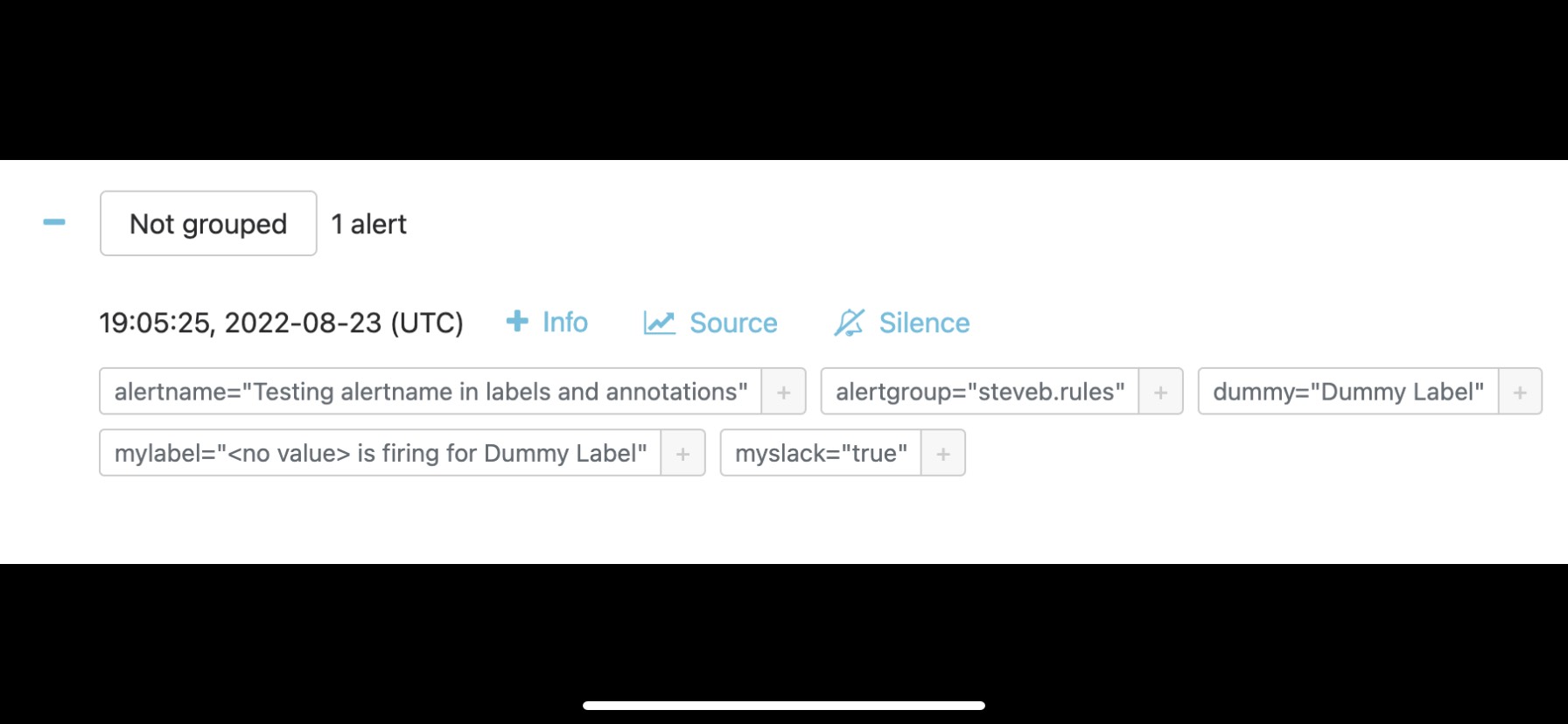Click the dummy Dummy Label pill
The height and width of the screenshot is (724, 1568).
coord(1348,392)
